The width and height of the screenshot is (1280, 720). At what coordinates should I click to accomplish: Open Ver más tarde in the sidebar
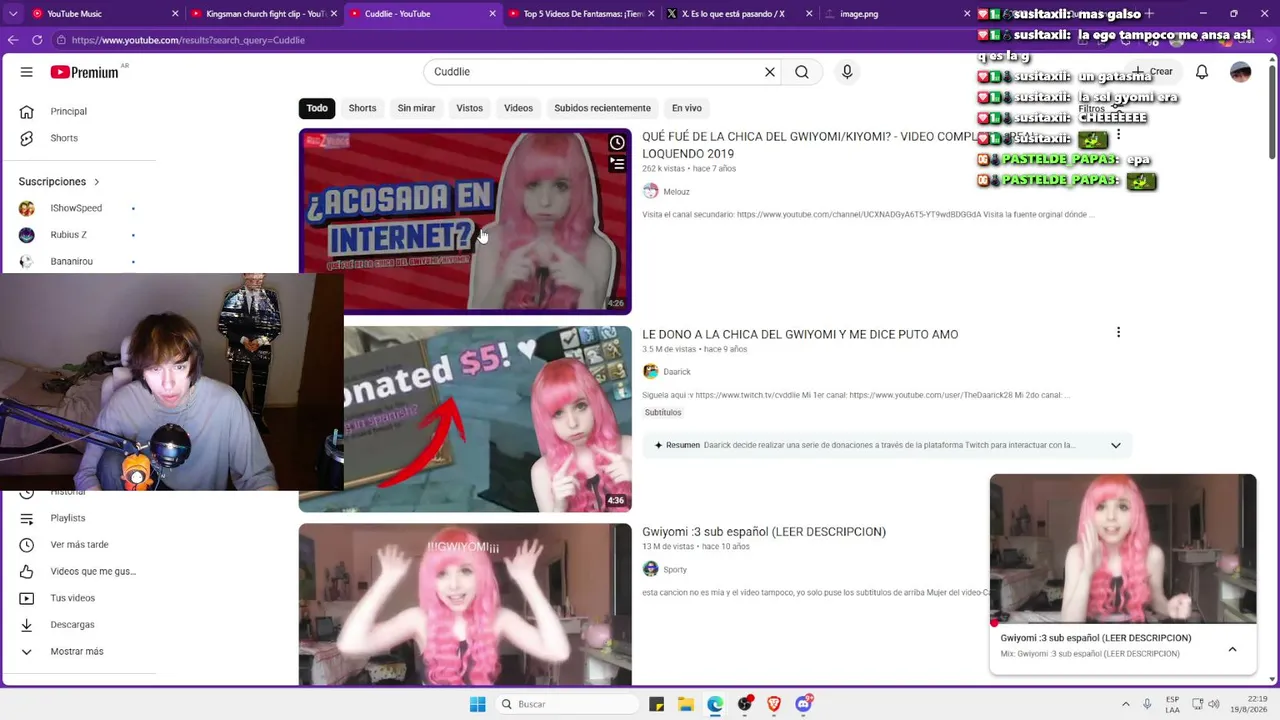[78, 545]
